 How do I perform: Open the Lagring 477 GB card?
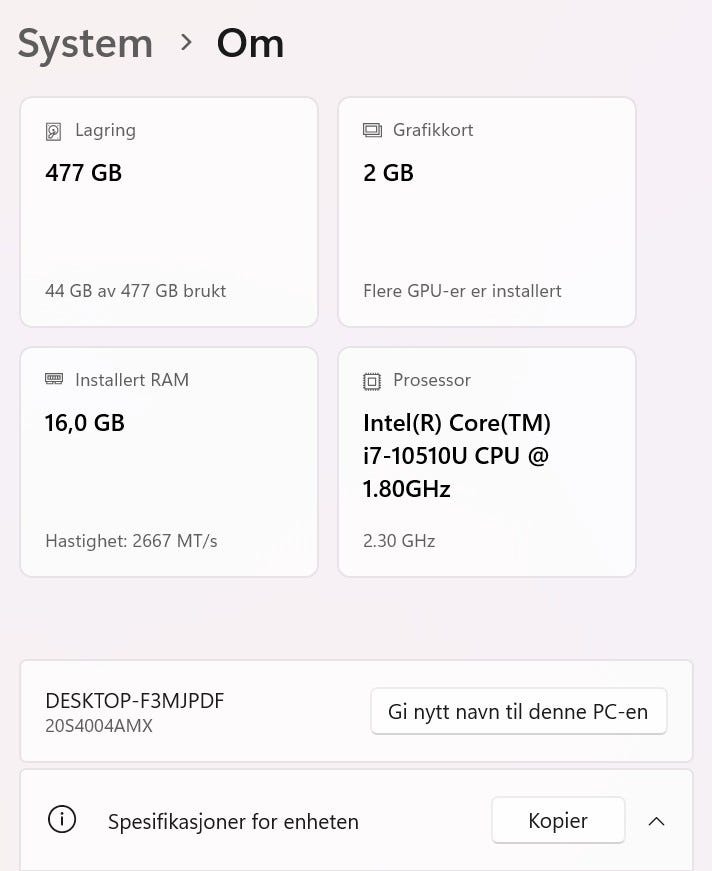pos(169,211)
